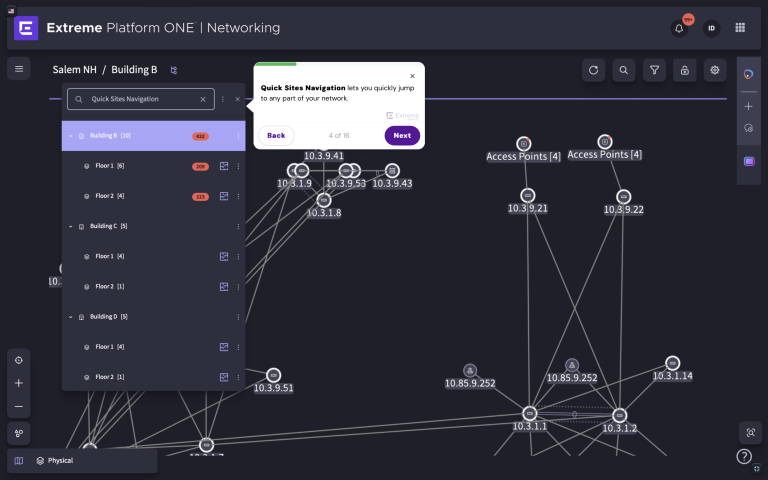768x480 pixels.
Task: Click Back in the tour tooltip
Action: (x=276, y=136)
